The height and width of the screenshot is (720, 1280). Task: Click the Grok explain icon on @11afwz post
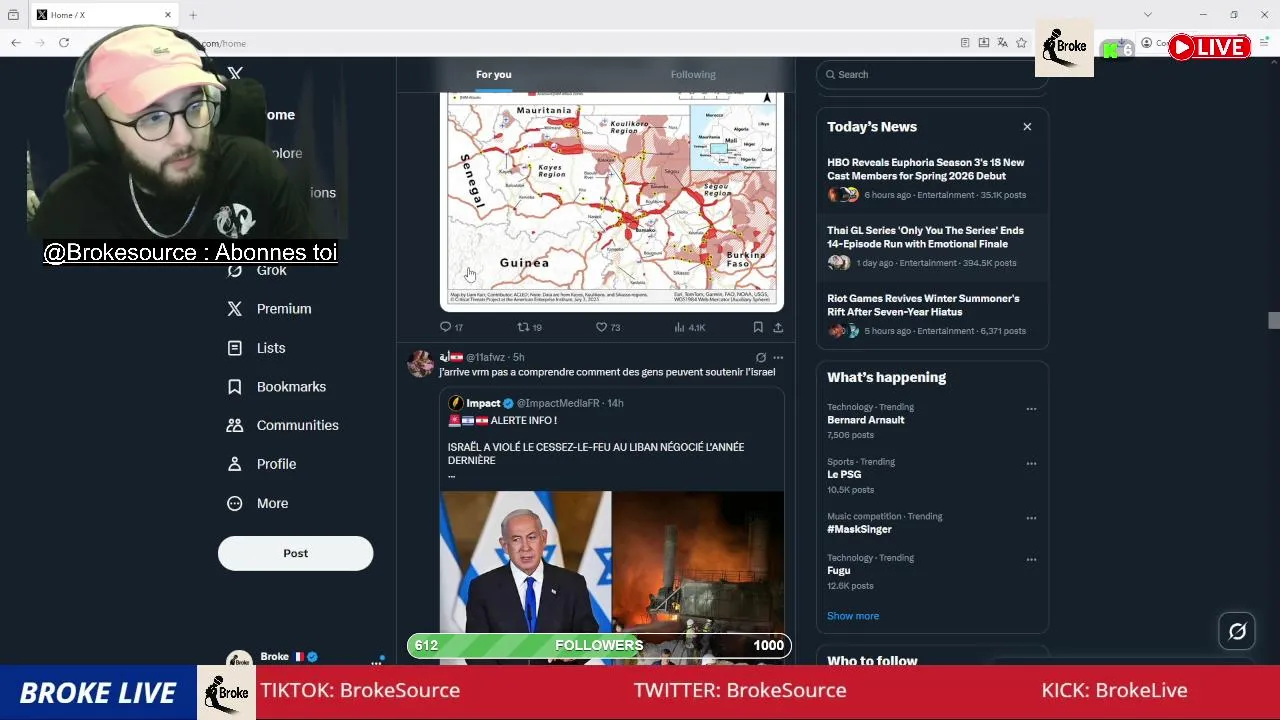coord(761,357)
